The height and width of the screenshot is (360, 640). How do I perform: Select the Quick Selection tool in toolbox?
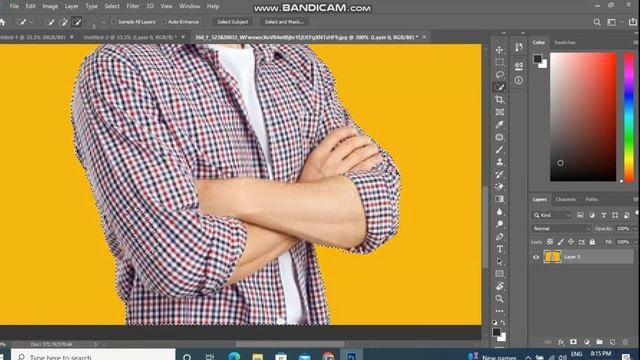(x=499, y=87)
